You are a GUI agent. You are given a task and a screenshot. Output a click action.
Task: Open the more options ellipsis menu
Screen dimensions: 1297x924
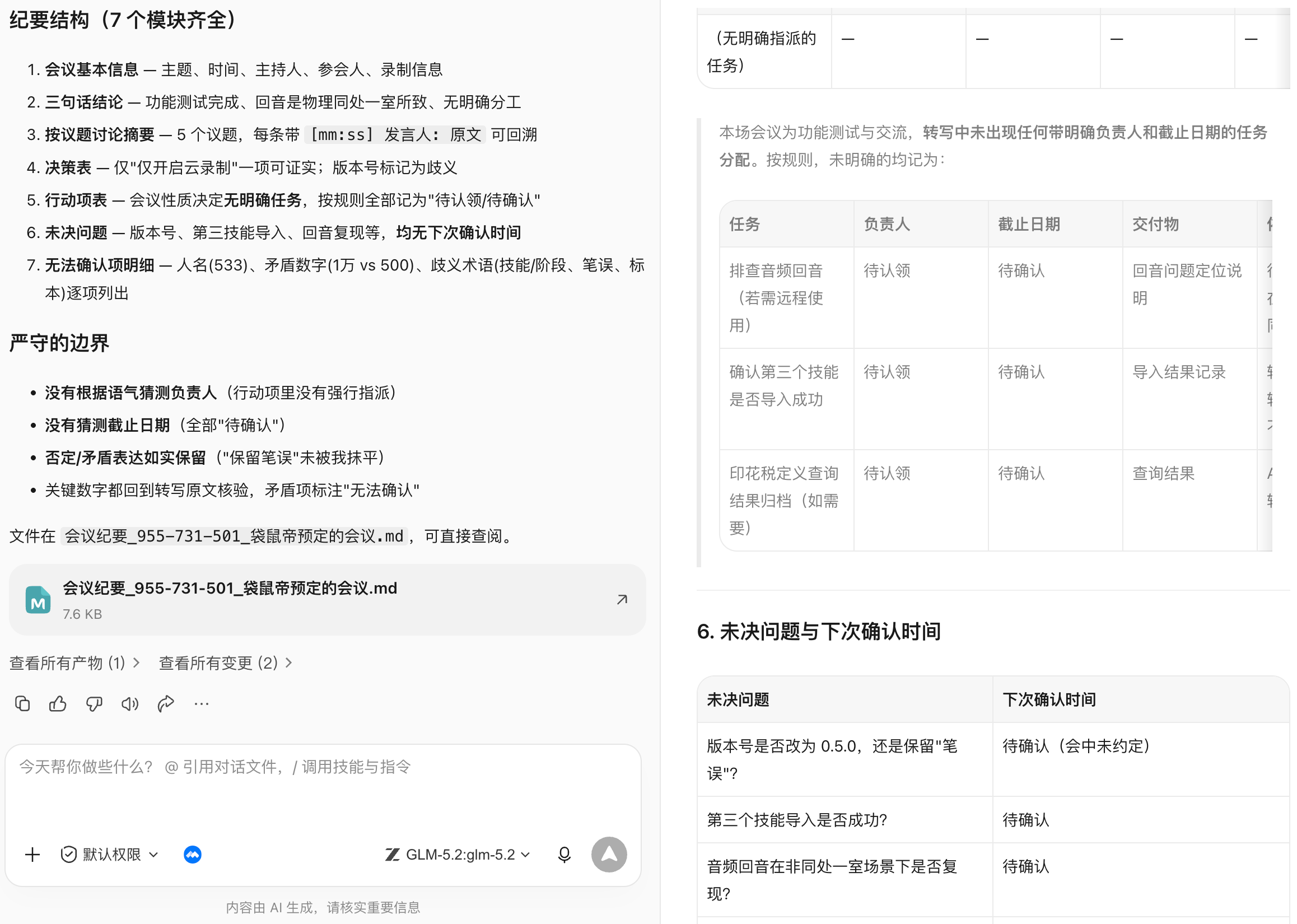point(202,704)
